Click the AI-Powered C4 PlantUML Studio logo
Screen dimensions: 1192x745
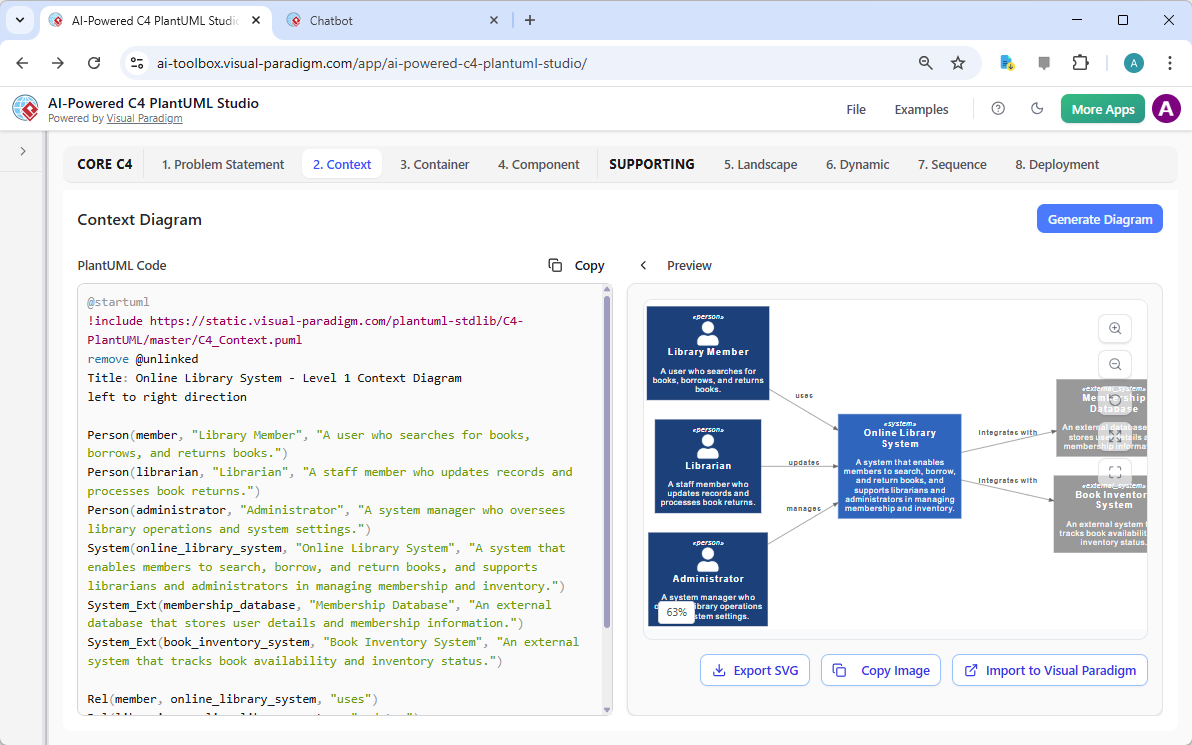[24, 108]
